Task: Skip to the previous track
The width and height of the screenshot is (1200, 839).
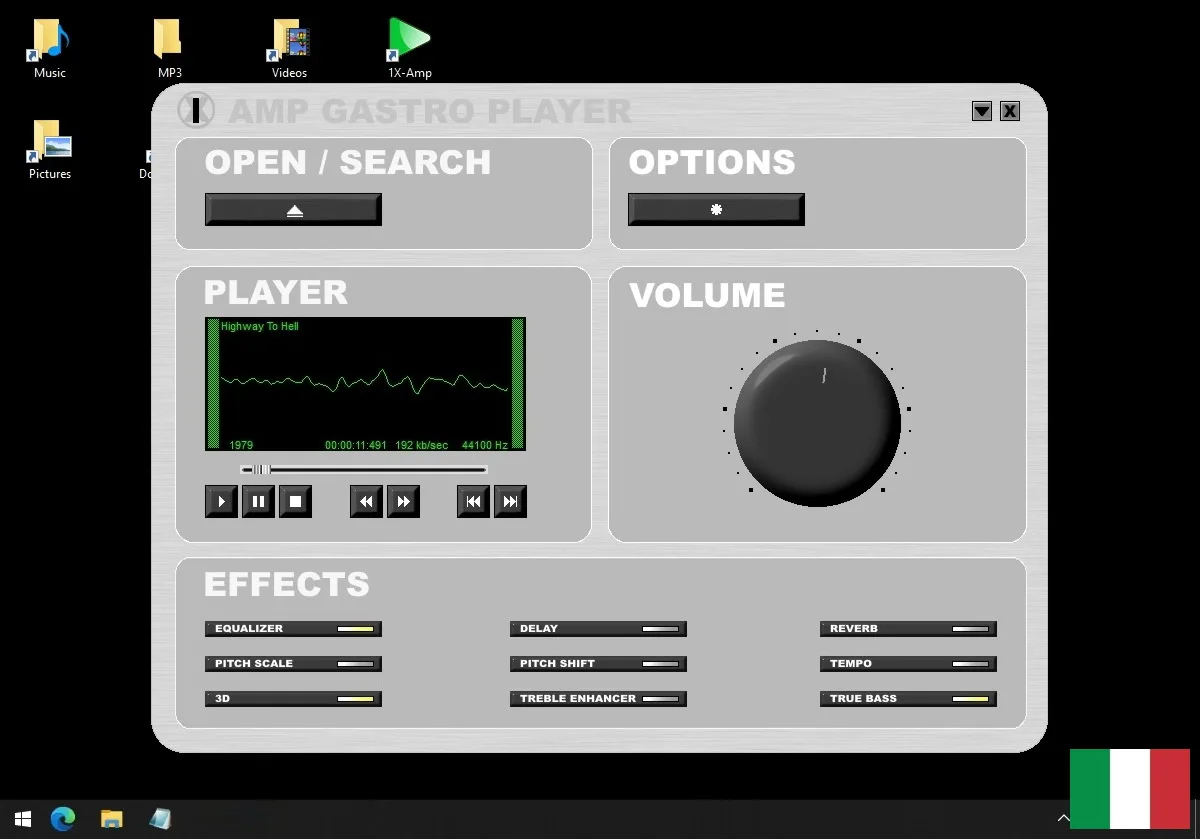Action: coord(472,501)
